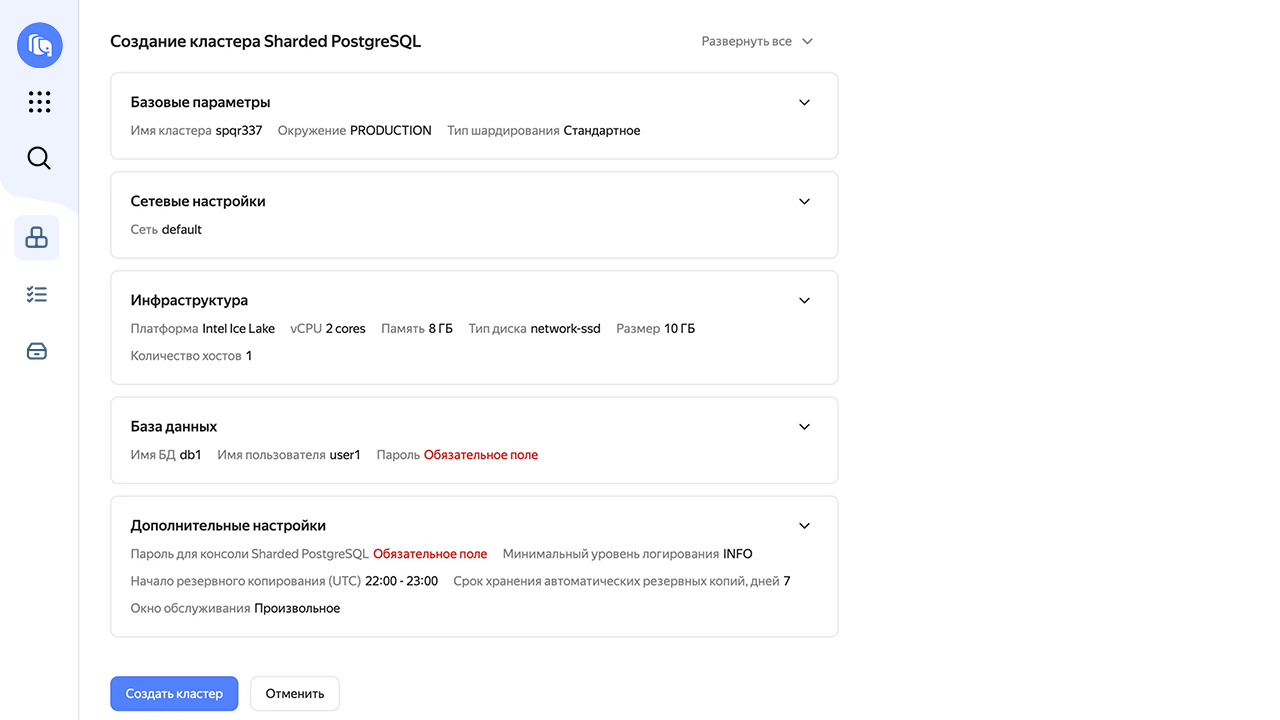This screenshot has width=1280, height=720.
Task: Open the backups storage icon in sidebar
Action: tap(36, 350)
